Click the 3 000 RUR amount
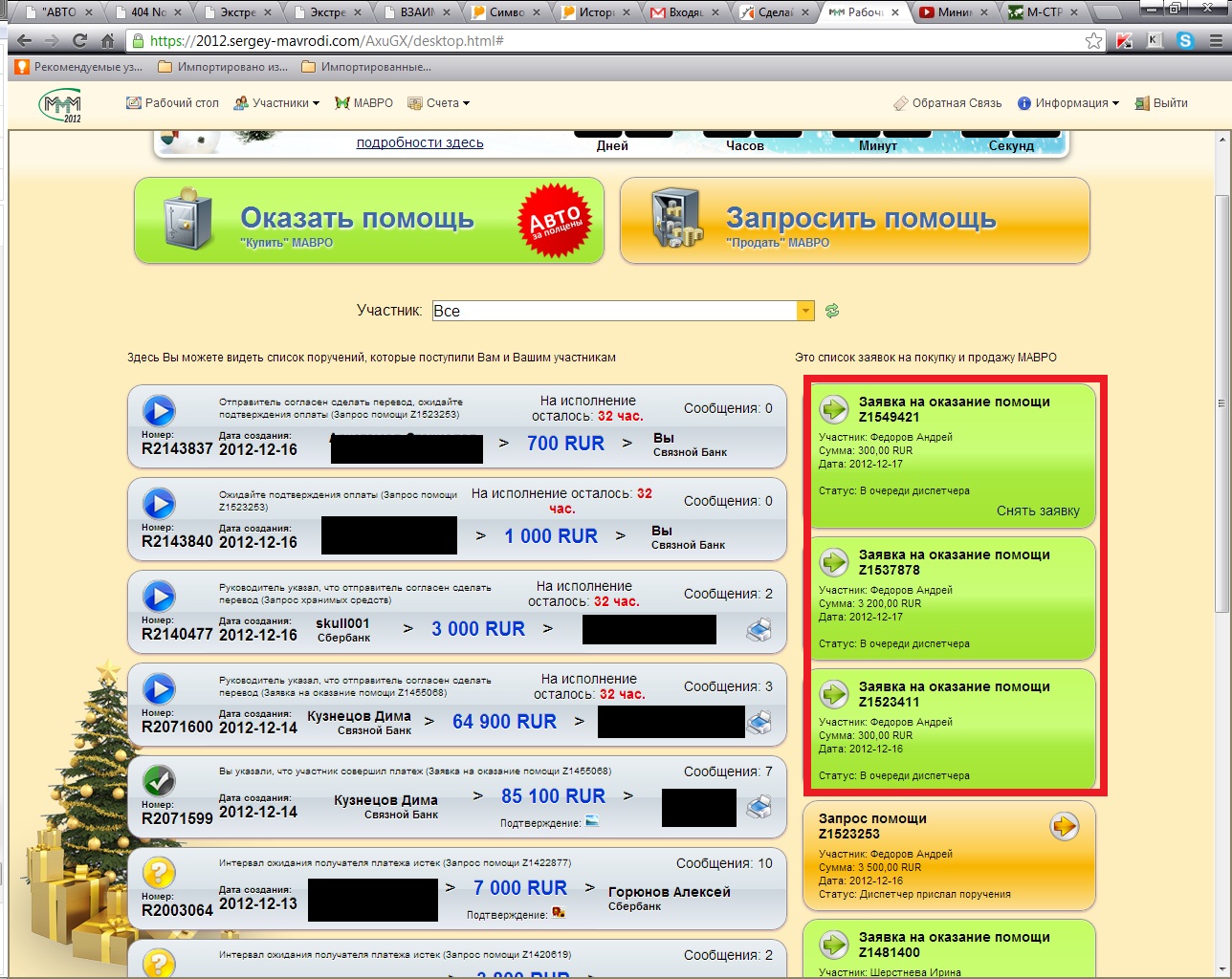This screenshot has height=979, width=1232. point(478,629)
